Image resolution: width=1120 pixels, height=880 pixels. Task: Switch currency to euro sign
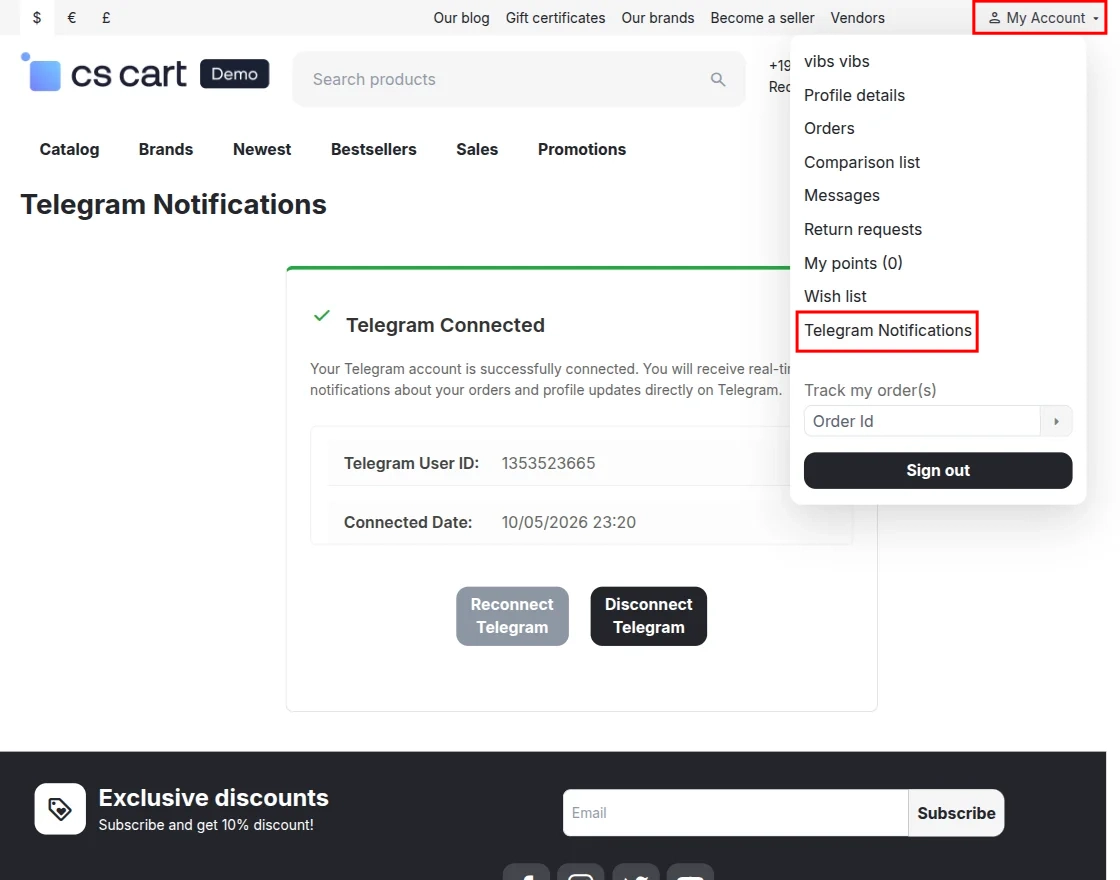[x=71, y=18]
